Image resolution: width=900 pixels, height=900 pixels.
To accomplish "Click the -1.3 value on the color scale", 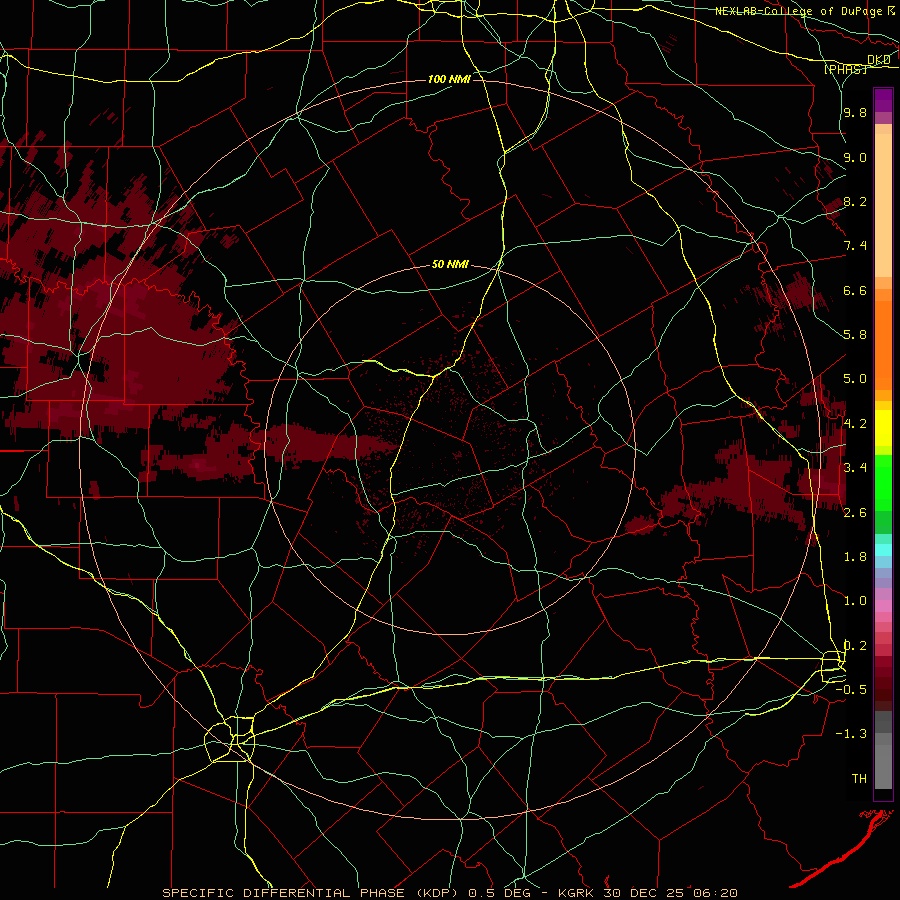I will 851,734.
